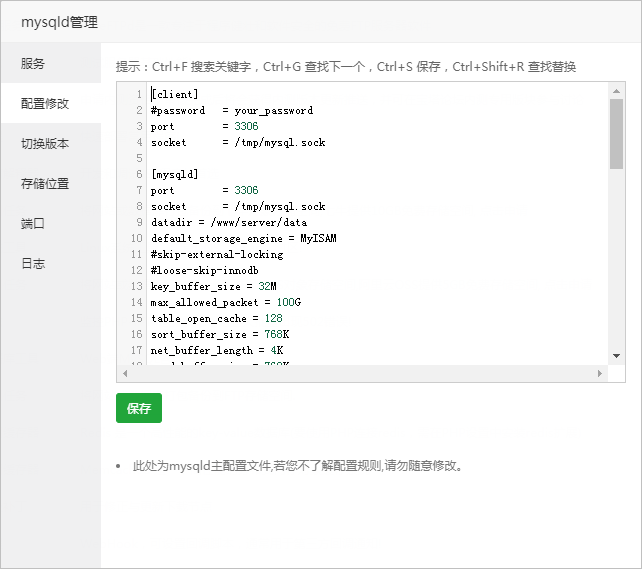This screenshot has width=642, height=569.
Task: Click the max_allowed_packet = 100G line
Action: click(226, 302)
